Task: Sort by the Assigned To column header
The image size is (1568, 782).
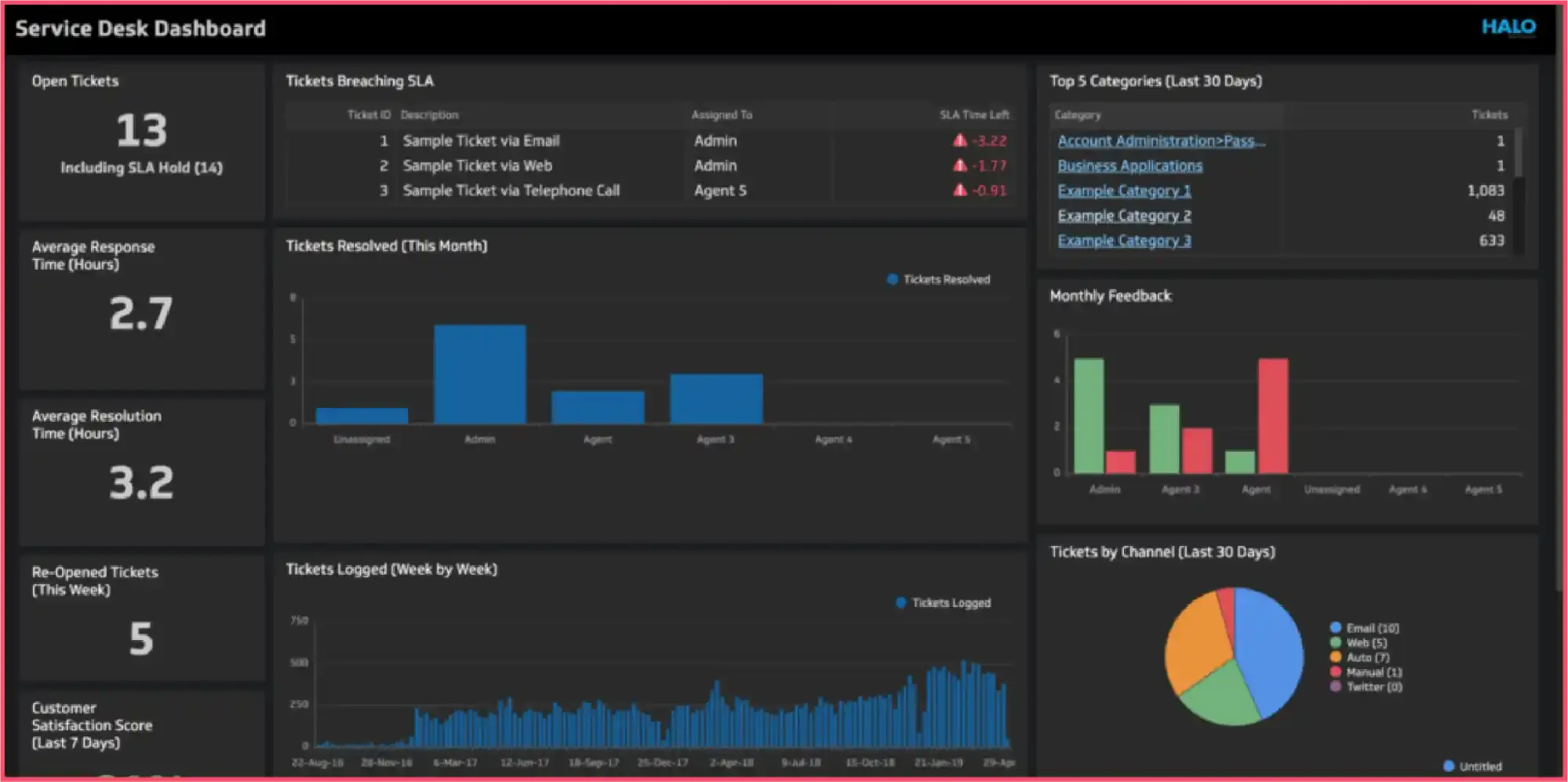Action: 721,115
